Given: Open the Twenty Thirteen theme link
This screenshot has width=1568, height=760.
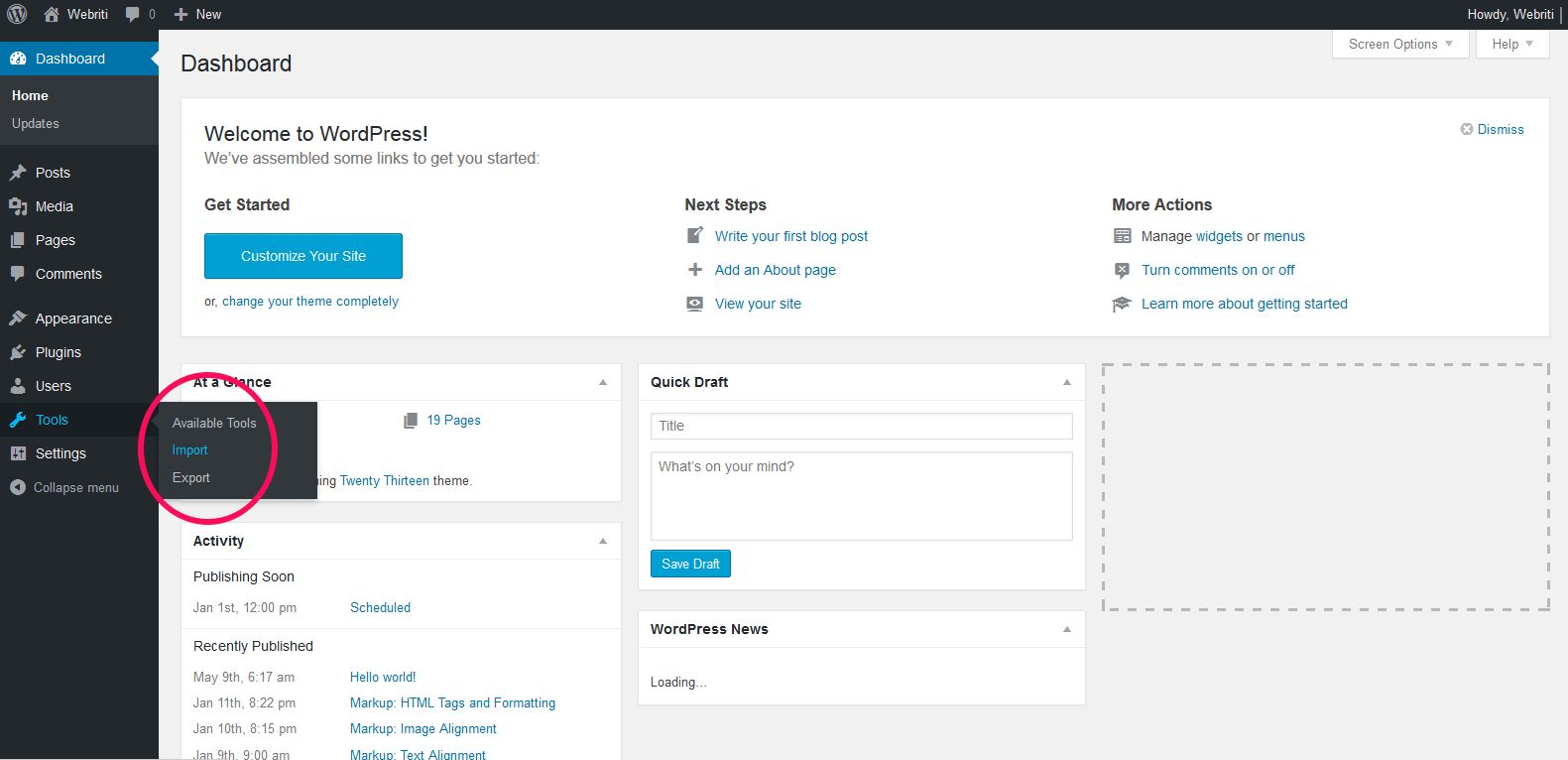Looking at the screenshot, I should pyautogui.click(x=385, y=481).
